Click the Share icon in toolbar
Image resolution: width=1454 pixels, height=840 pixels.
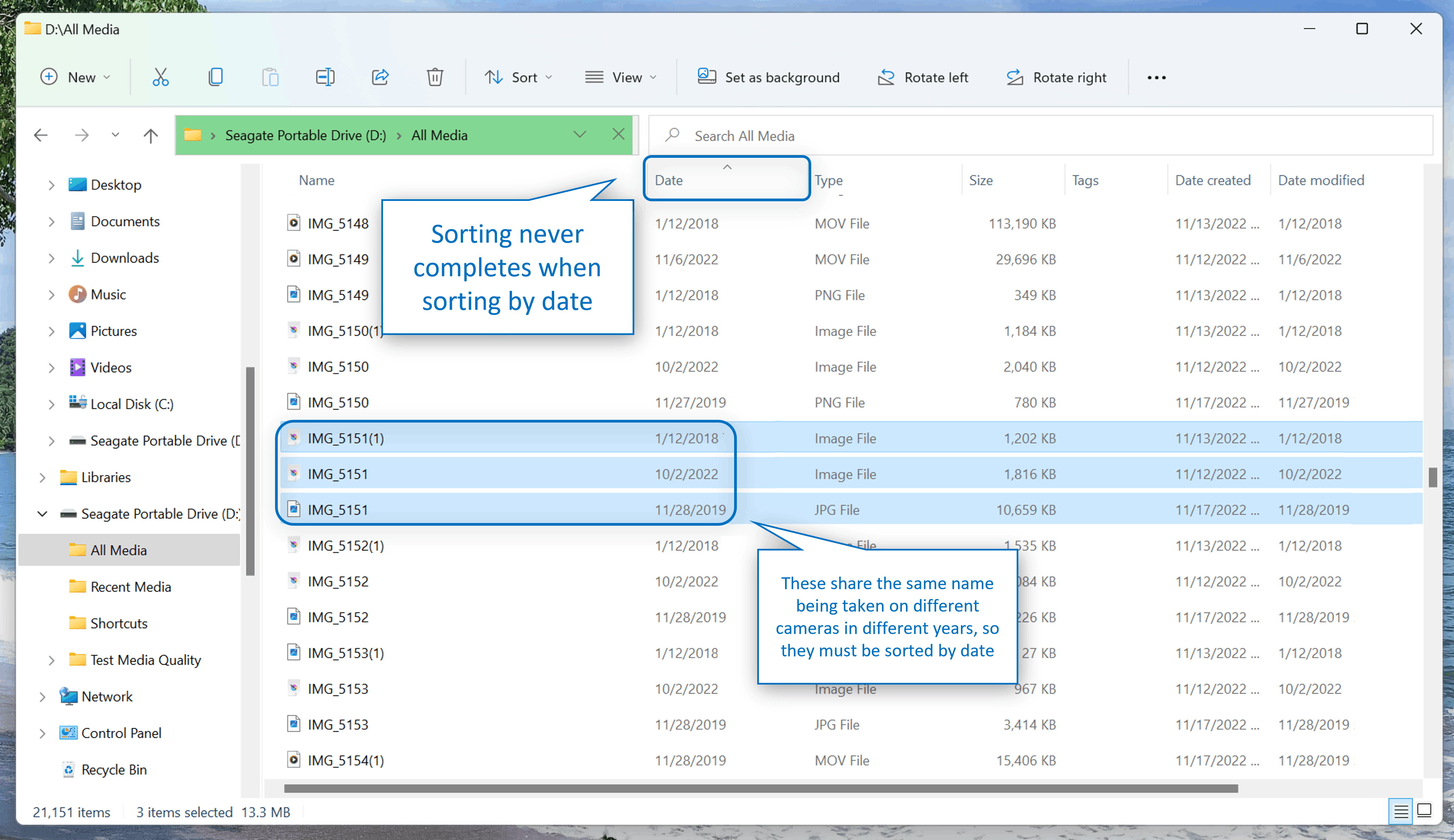(x=380, y=77)
